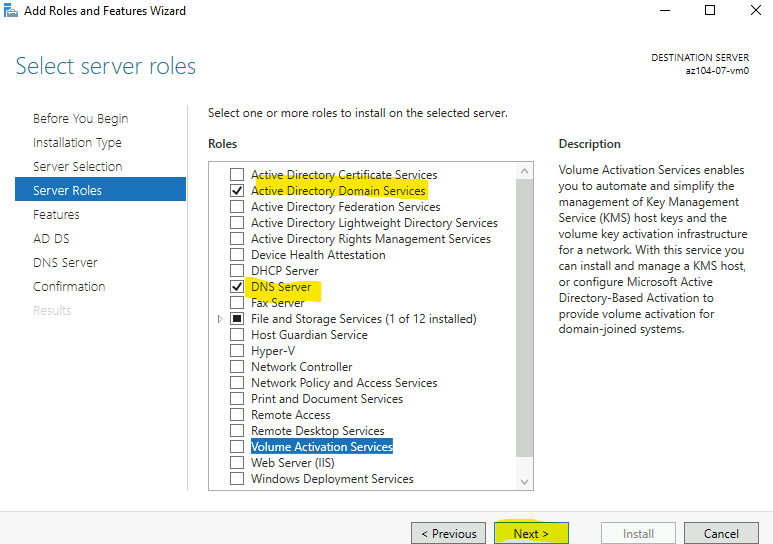Minimize the wizard window
Image resolution: width=773 pixels, height=544 pixels.
[x=665, y=10]
